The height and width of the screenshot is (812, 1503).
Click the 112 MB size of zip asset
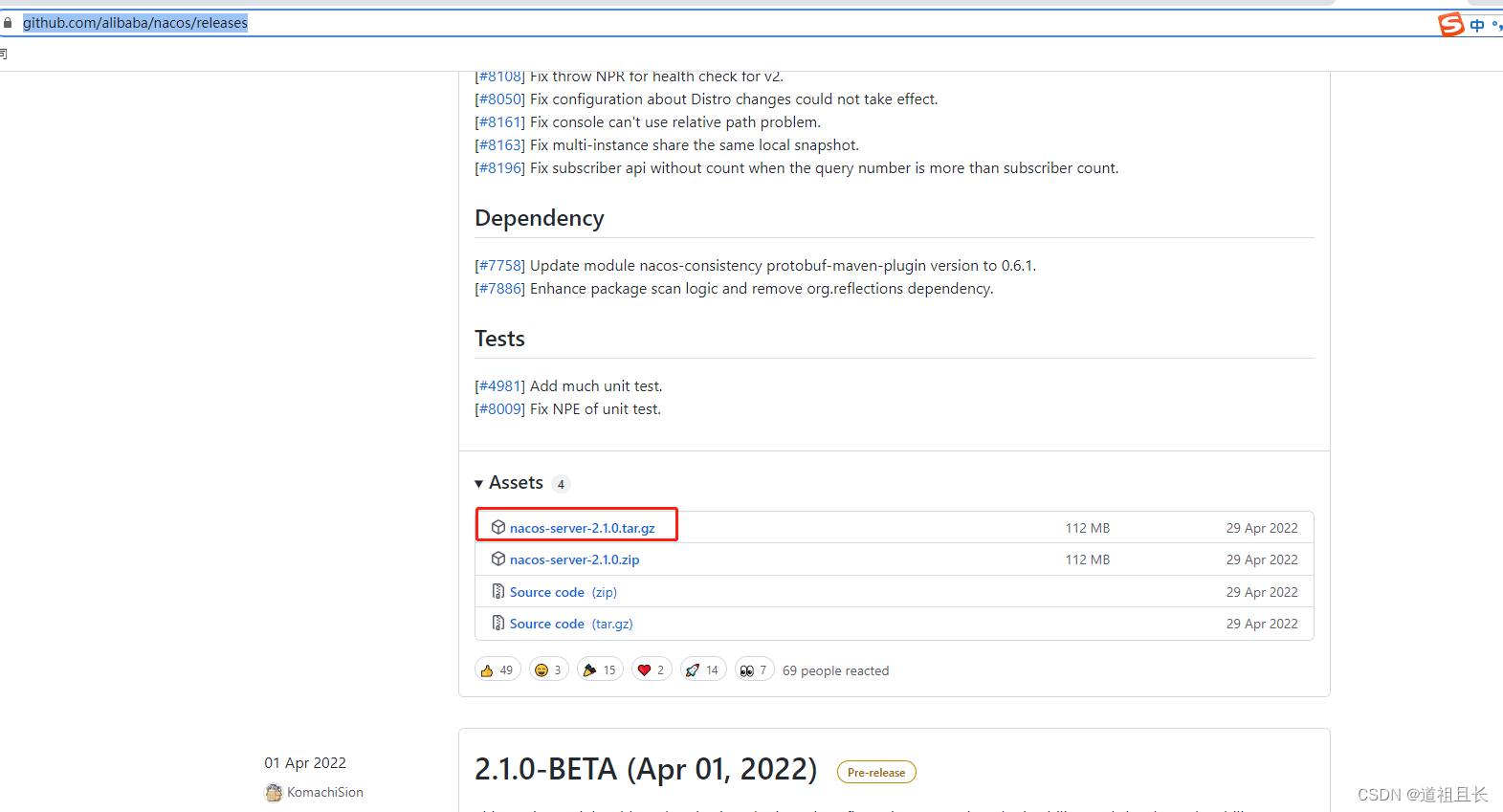click(1088, 560)
